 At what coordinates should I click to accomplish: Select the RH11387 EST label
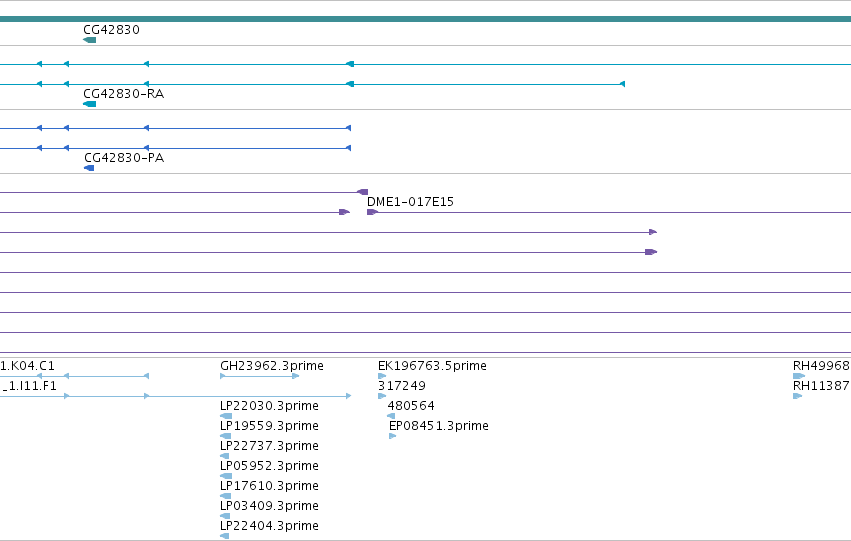point(822,386)
